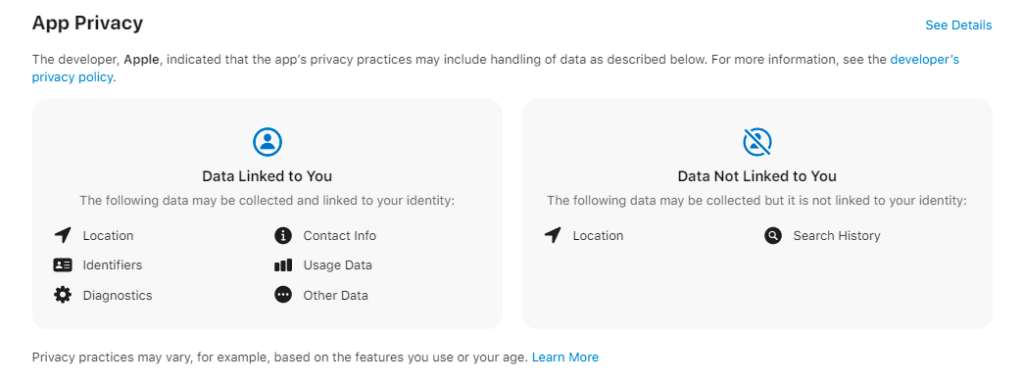Open the See Details link
Image resolution: width=1024 pixels, height=383 pixels.
[958, 25]
